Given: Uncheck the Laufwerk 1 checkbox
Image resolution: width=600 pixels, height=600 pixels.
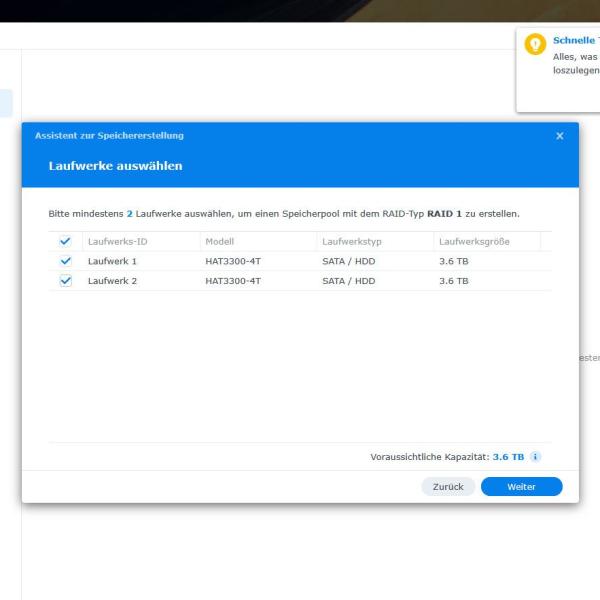Looking at the screenshot, I should (x=66, y=261).
